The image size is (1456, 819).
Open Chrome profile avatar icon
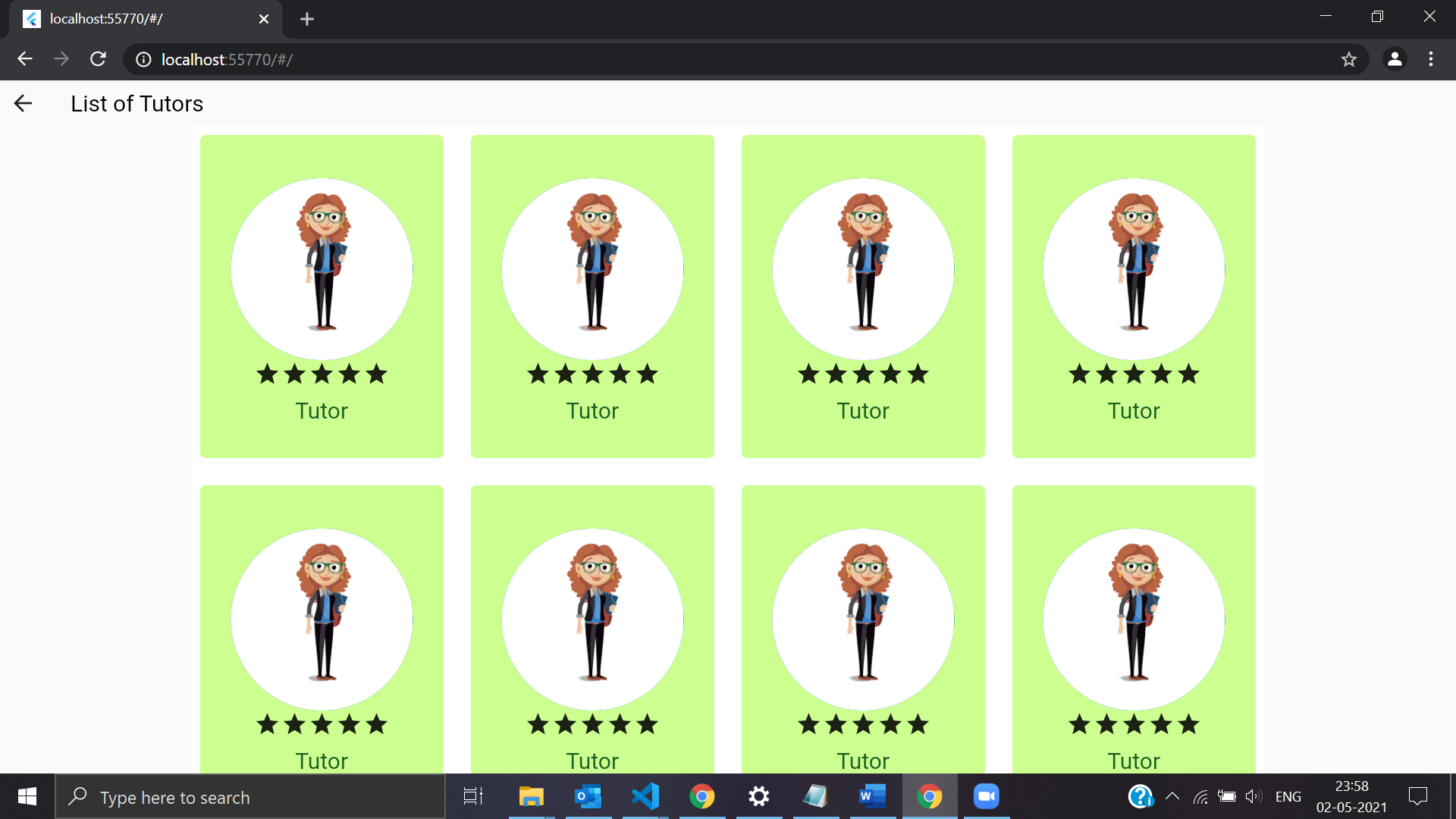pos(1394,59)
